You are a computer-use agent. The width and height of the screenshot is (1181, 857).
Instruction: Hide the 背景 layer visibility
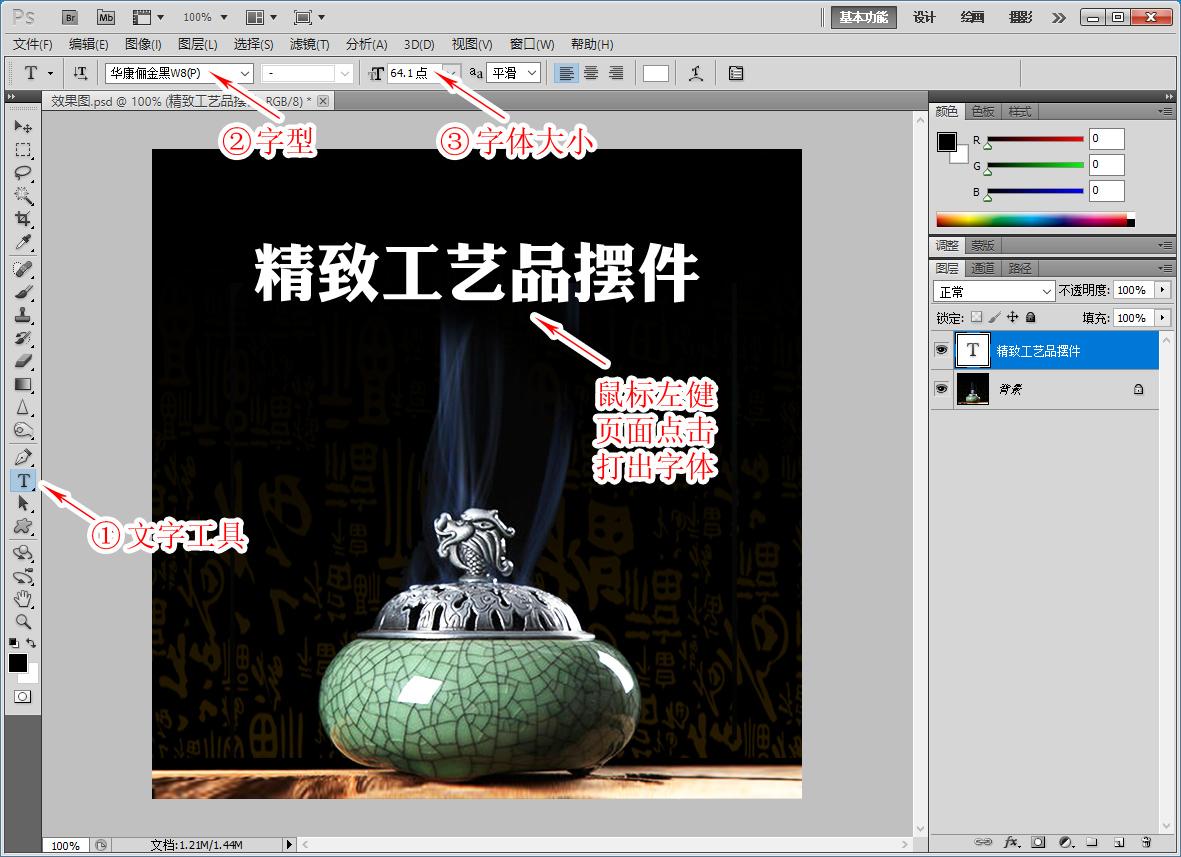[941, 389]
